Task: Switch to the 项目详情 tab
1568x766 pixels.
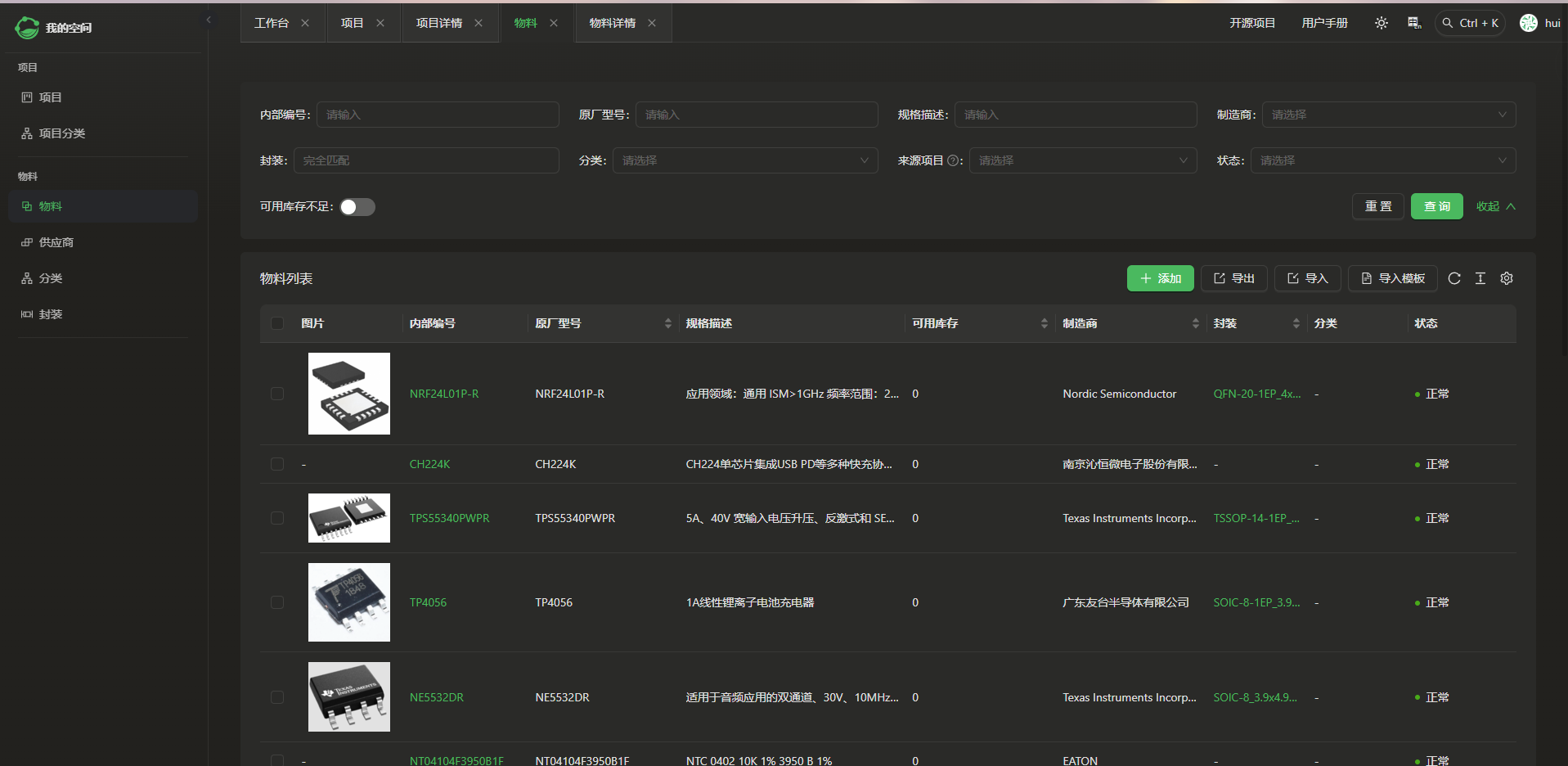Action: [439, 23]
